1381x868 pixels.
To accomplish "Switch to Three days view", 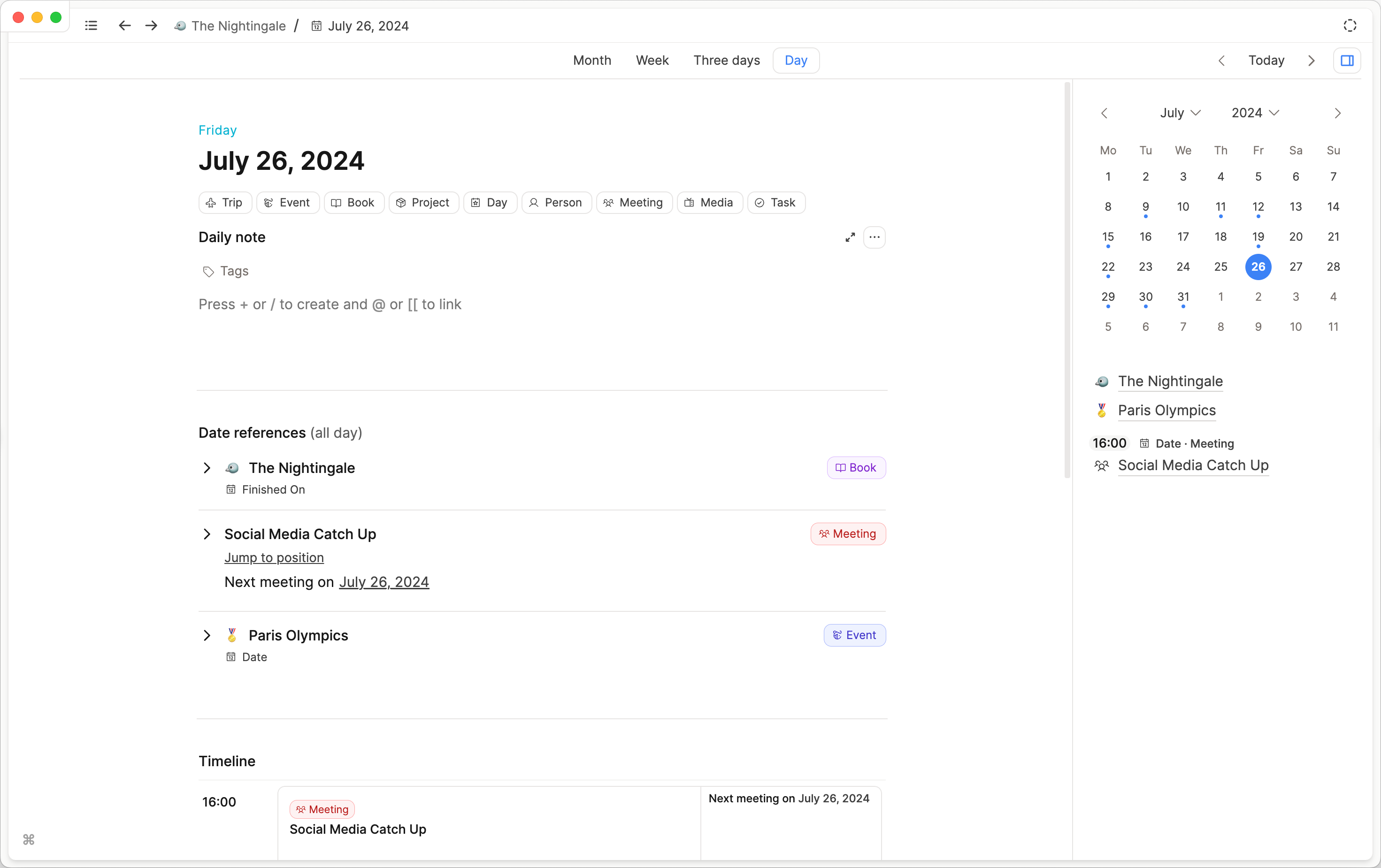I will (726, 61).
